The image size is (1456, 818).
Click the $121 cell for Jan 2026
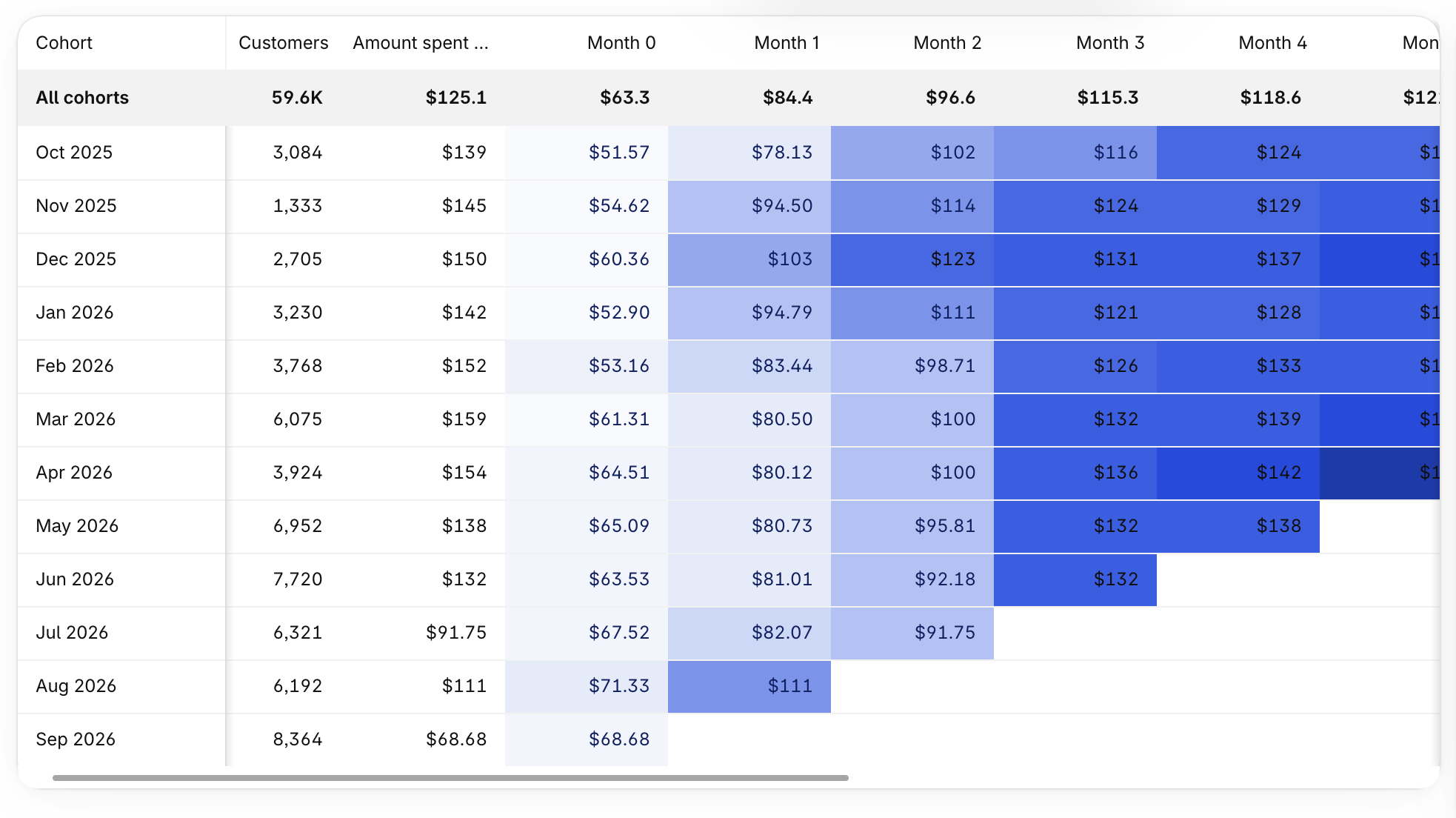coord(1075,313)
